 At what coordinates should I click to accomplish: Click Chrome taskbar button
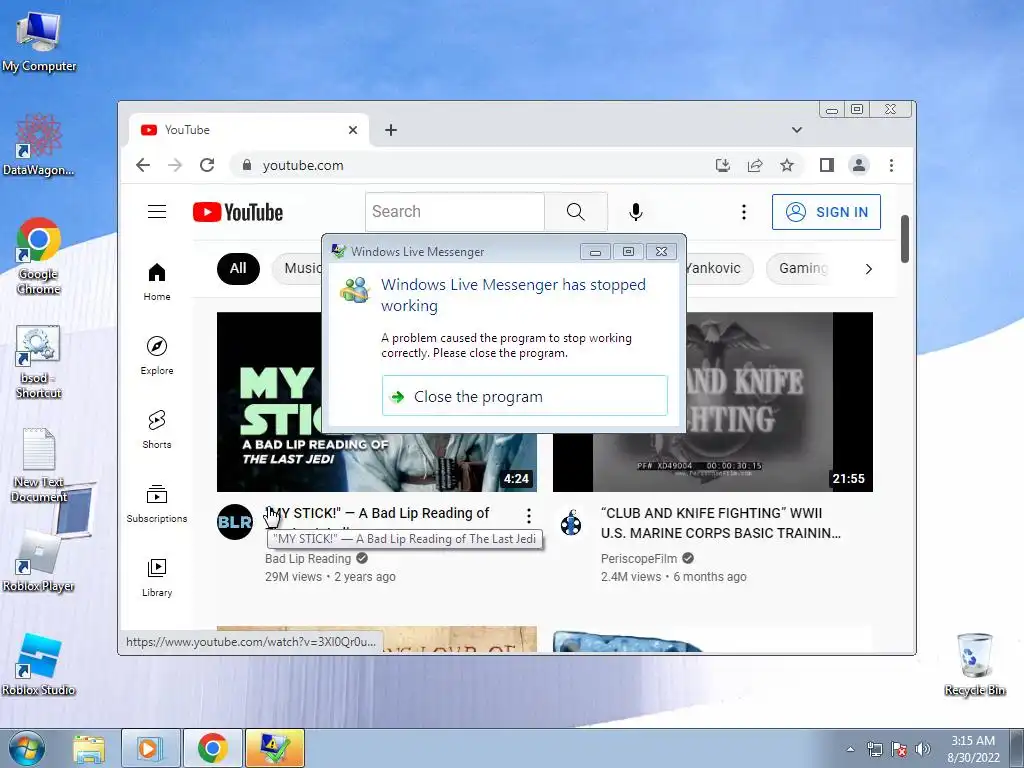click(212, 748)
